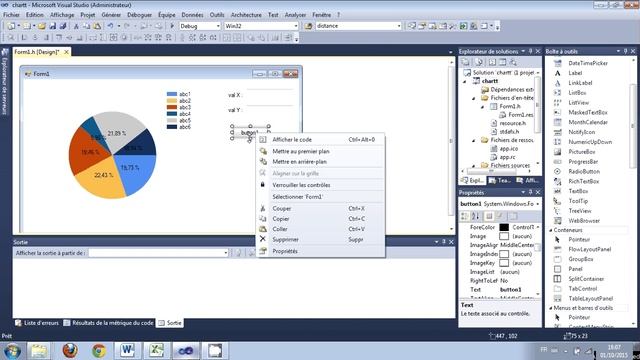The height and width of the screenshot is (360, 640).
Task: Select the ListView control in toolbox
Action: [x=578, y=102]
